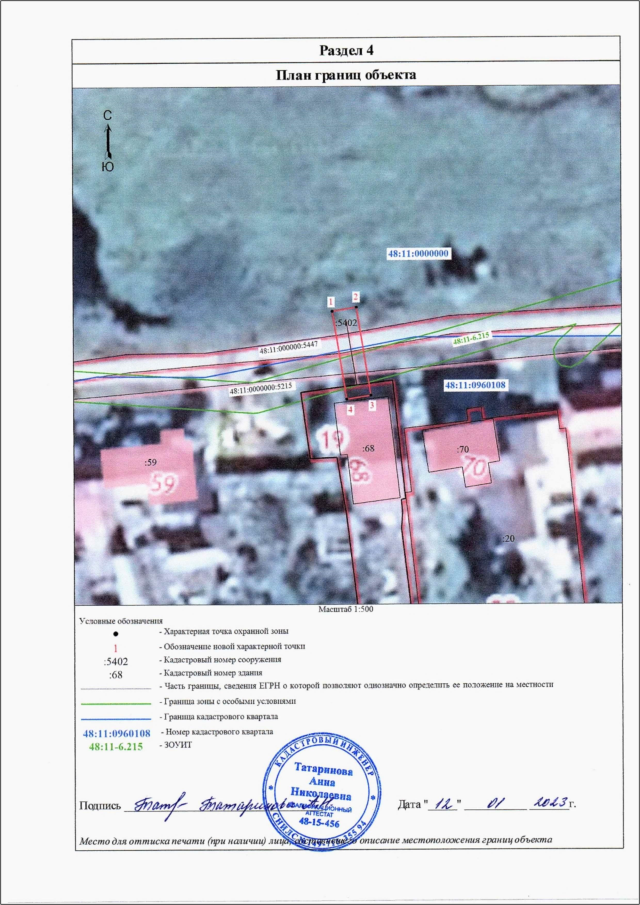This screenshot has height=905, width=640.
Task: Select the black dot symbol in the legend
Action: pos(114,633)
